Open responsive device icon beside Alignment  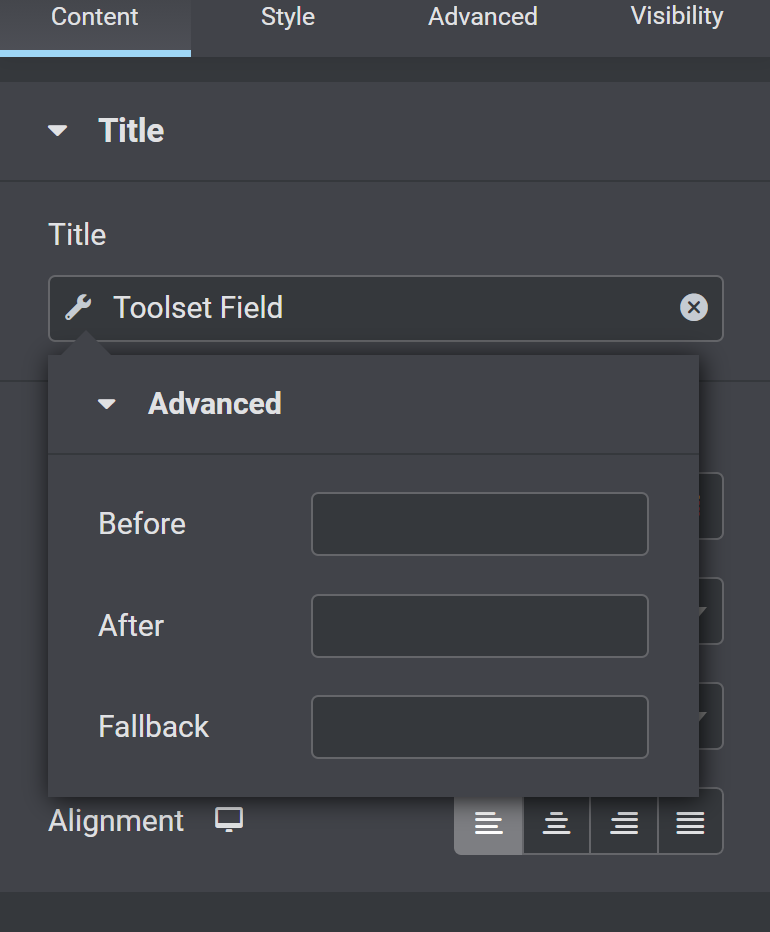229,820
